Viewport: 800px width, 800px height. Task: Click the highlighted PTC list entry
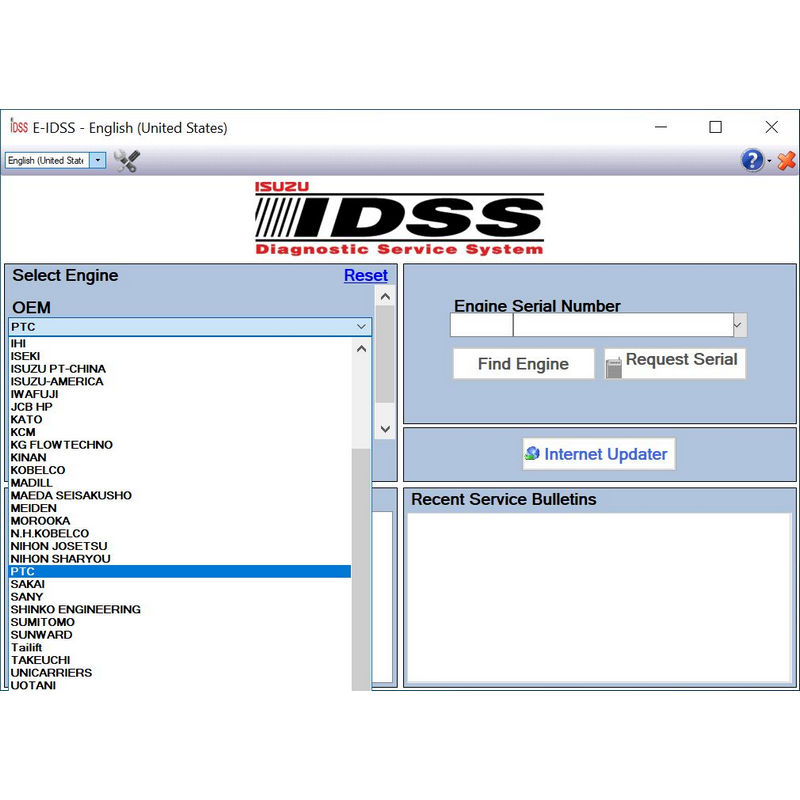(180, 571)
